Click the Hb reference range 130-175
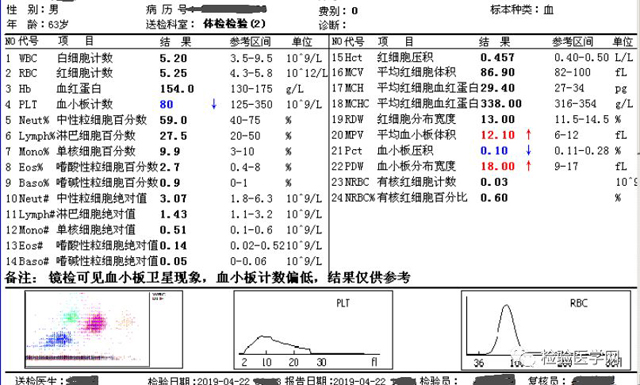The width and height of the screenshot is (640, 385). pos(251,89)
